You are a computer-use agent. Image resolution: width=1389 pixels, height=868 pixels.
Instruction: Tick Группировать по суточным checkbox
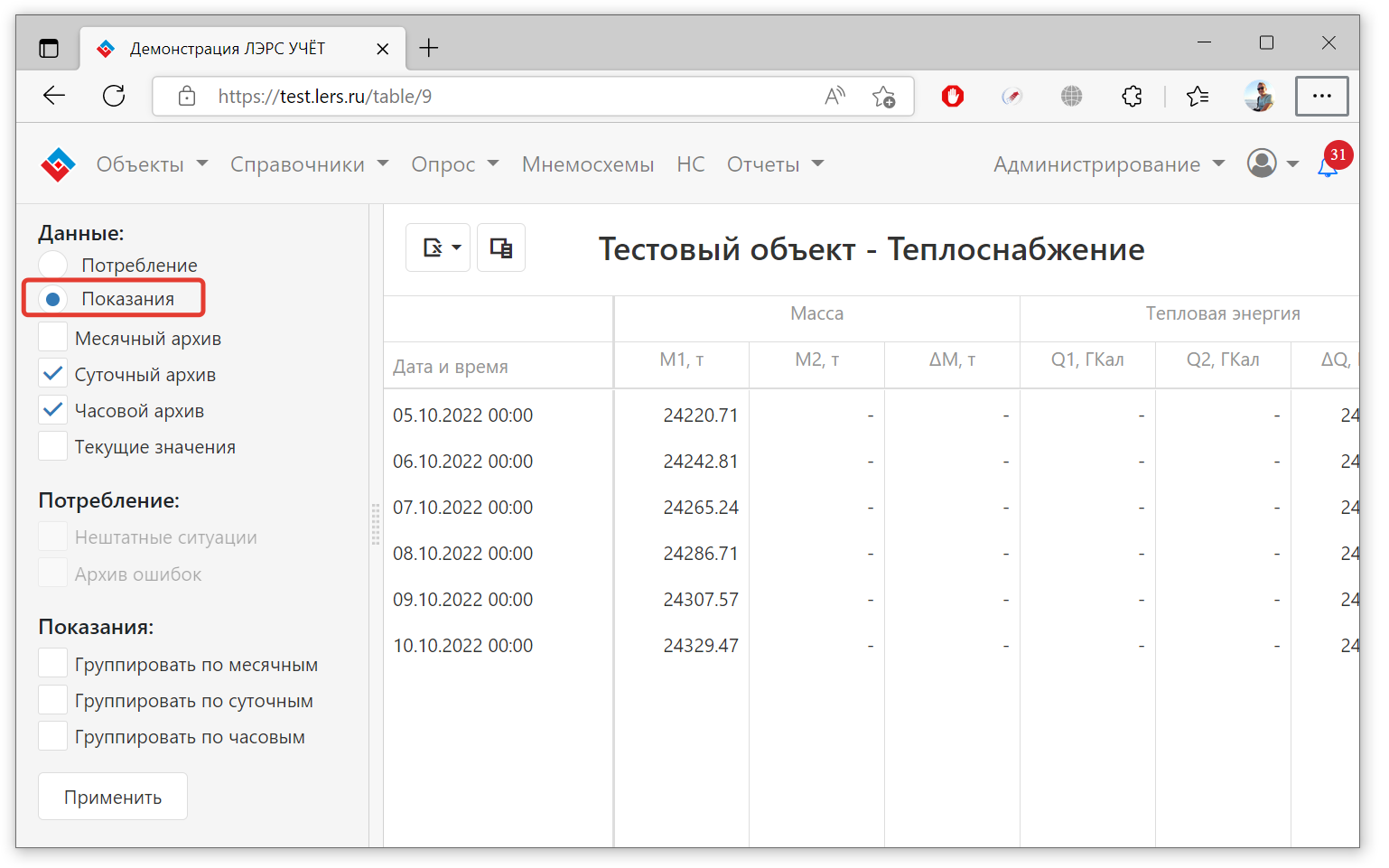[53, 700]
